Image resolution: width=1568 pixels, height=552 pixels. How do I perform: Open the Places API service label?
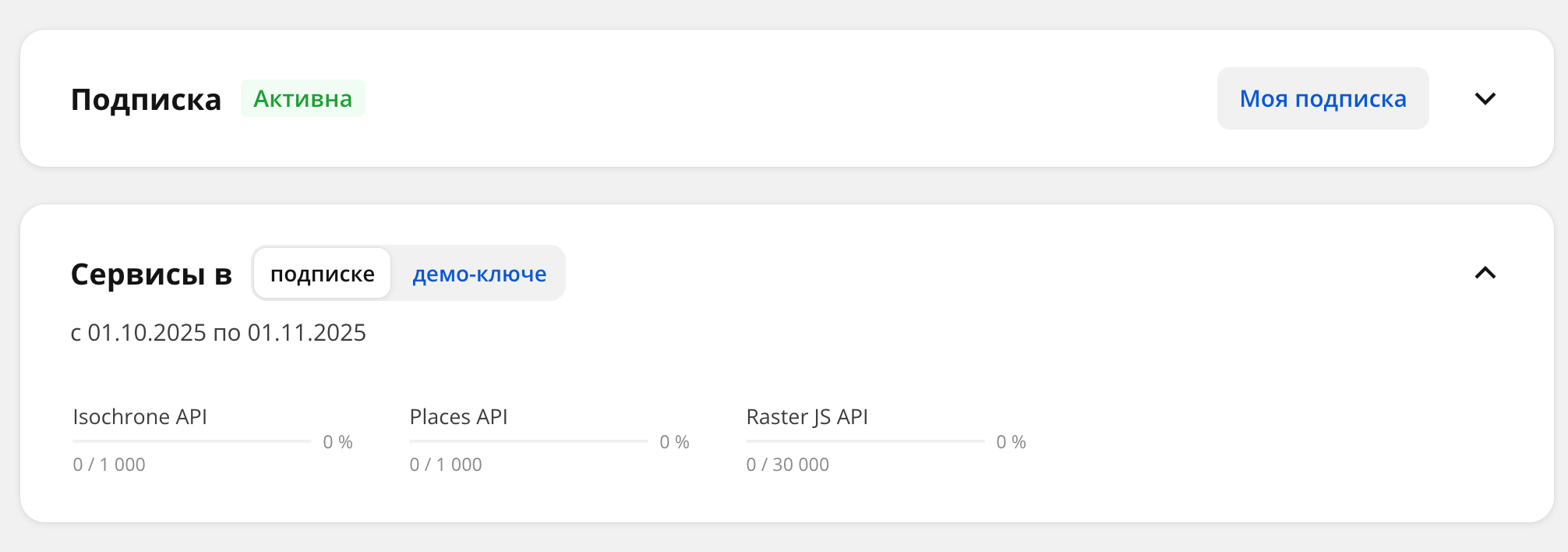click(x=458, y=417)
